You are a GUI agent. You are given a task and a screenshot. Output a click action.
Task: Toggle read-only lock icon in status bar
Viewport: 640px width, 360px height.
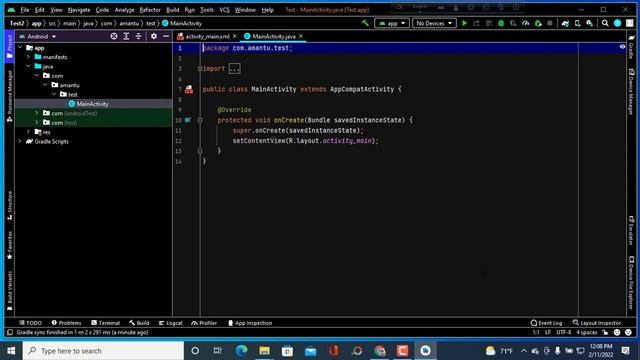pyautogui.click(x=605, y=333)
